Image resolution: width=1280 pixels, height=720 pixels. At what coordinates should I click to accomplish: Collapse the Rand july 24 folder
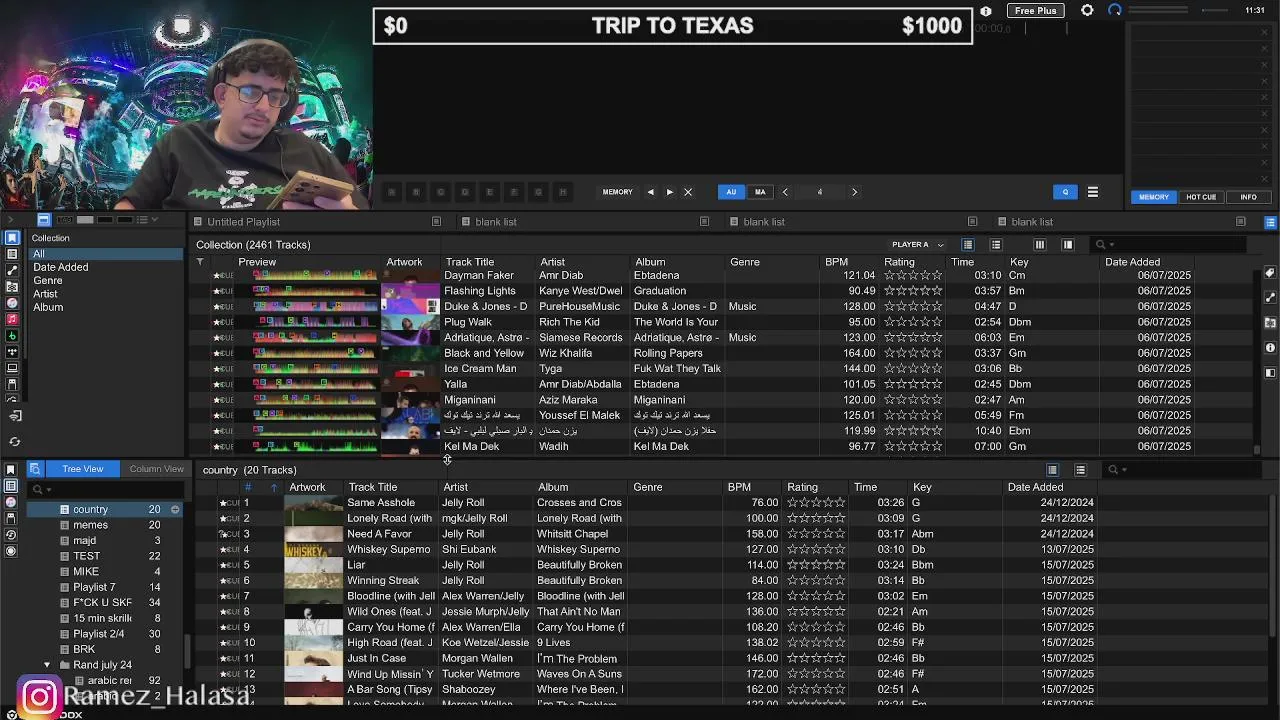pos(47,665)
